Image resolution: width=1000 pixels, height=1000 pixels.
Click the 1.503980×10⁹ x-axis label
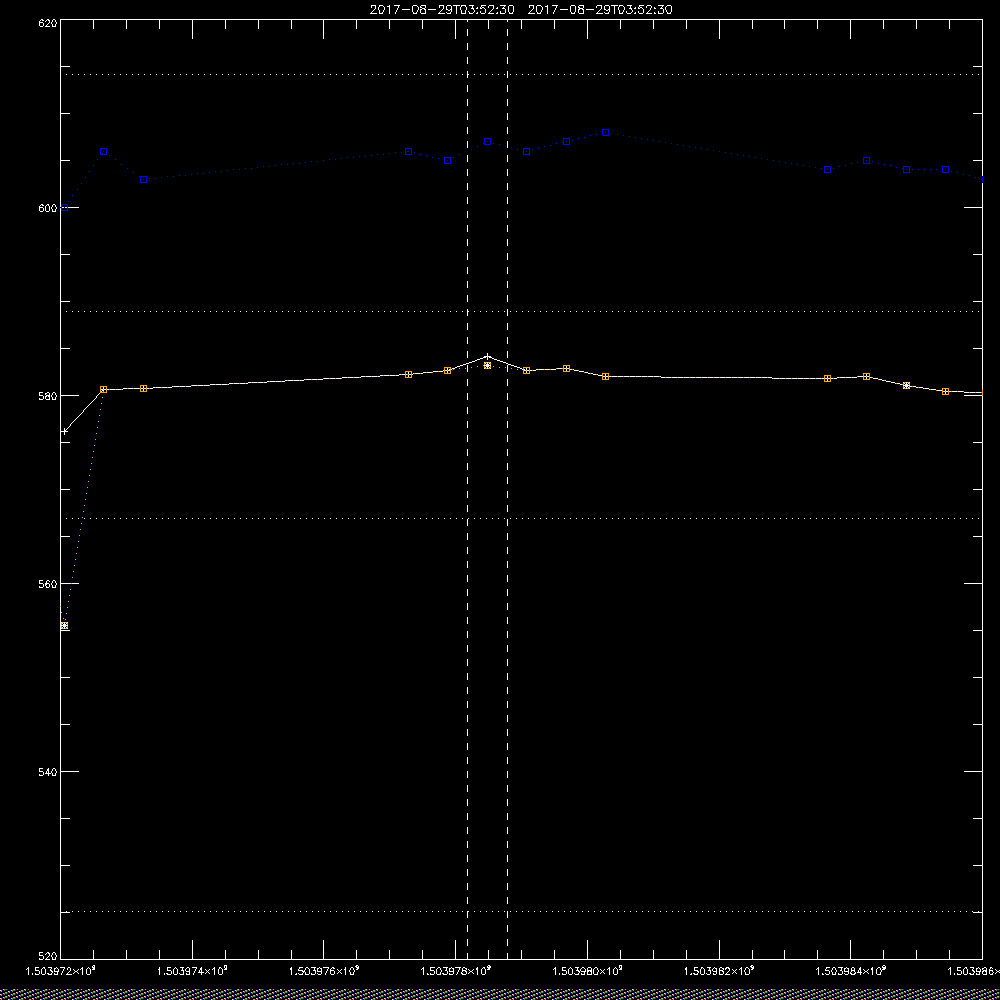tap(587, 971)
